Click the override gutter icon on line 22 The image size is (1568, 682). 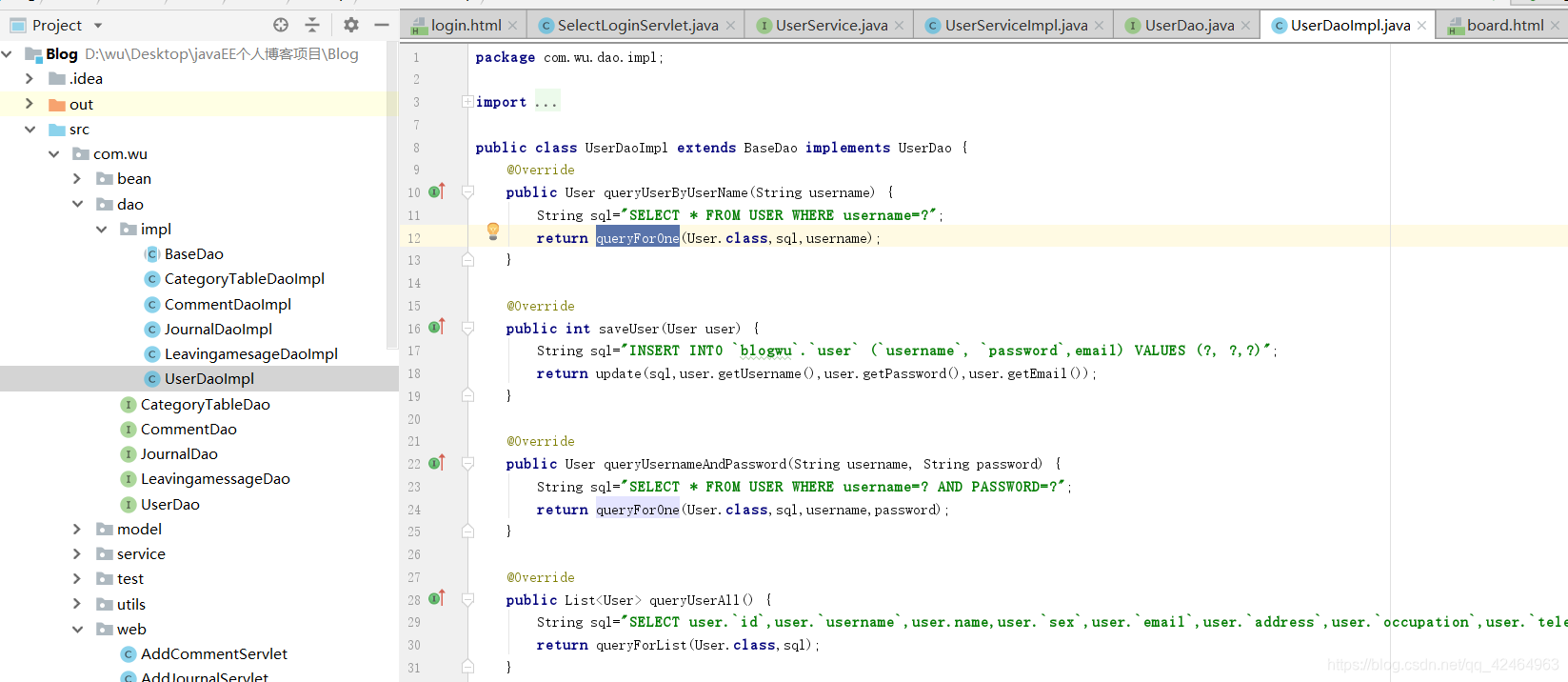pos(437,463)
